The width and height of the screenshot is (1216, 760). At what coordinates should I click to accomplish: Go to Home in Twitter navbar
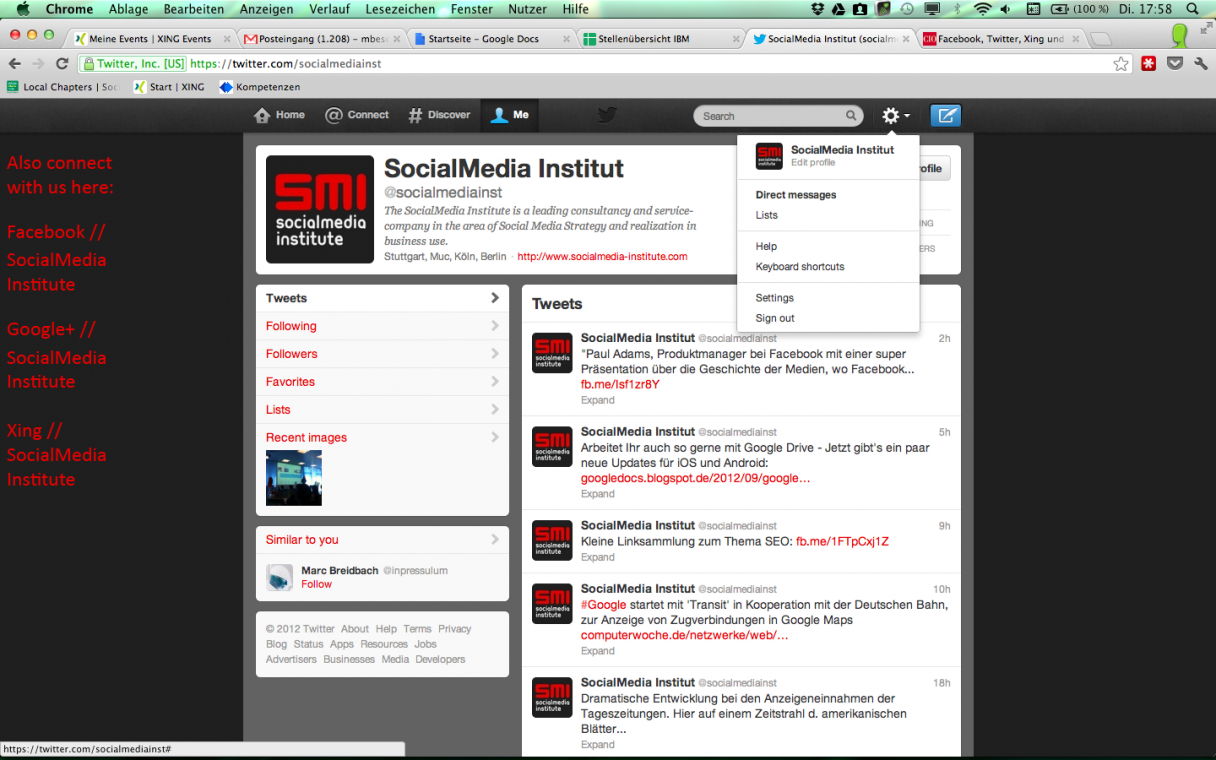coord(280,115)
